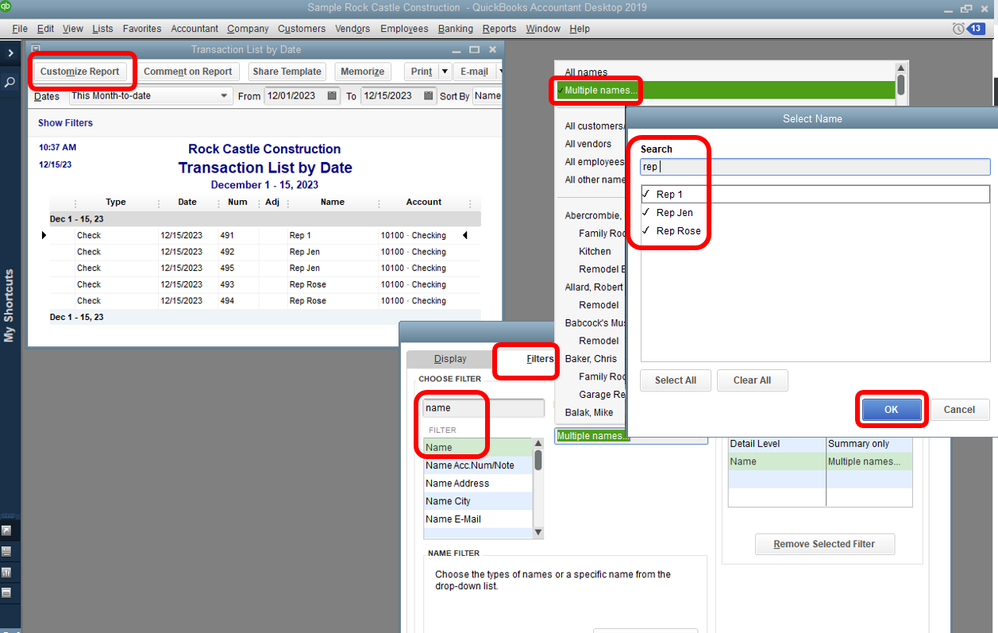Open the Multiple names filter dropdown field
Screen dimensions: 998x633
[x=631, y=436]
